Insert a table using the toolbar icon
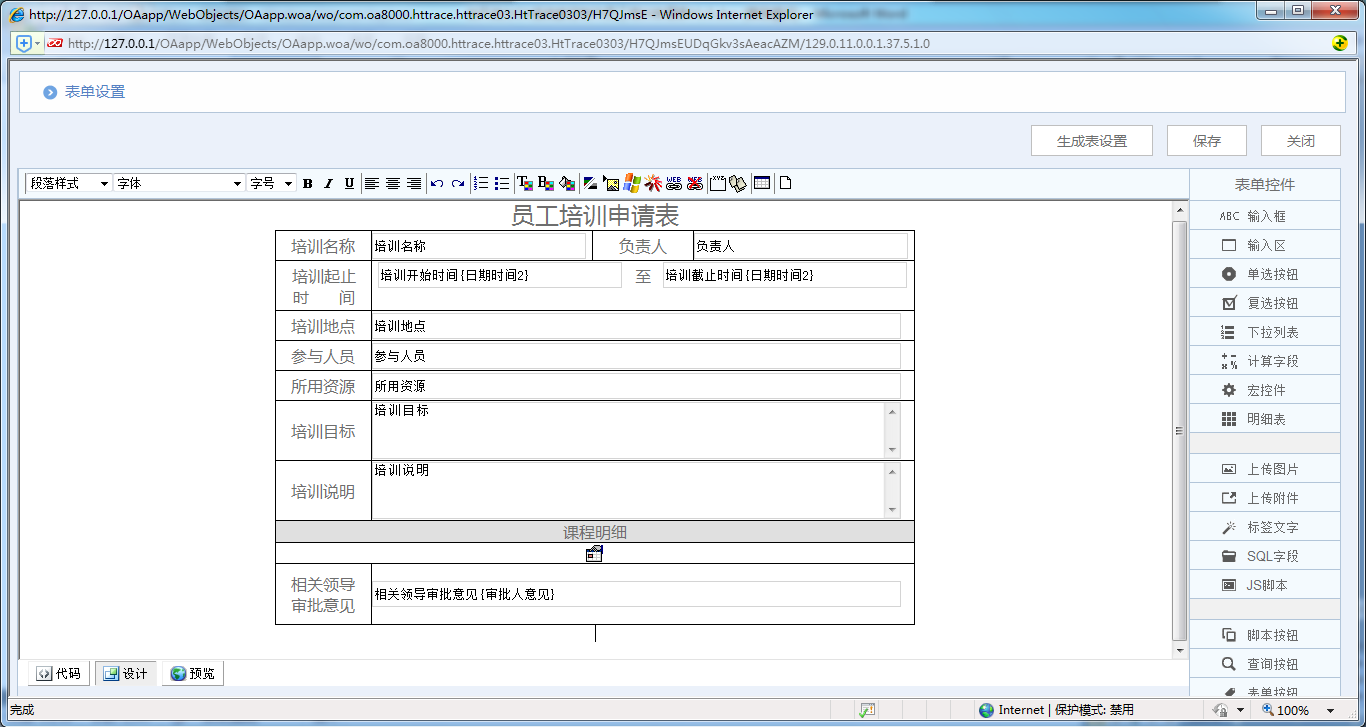Screen dimensions: 1366x727 (761, 183)
